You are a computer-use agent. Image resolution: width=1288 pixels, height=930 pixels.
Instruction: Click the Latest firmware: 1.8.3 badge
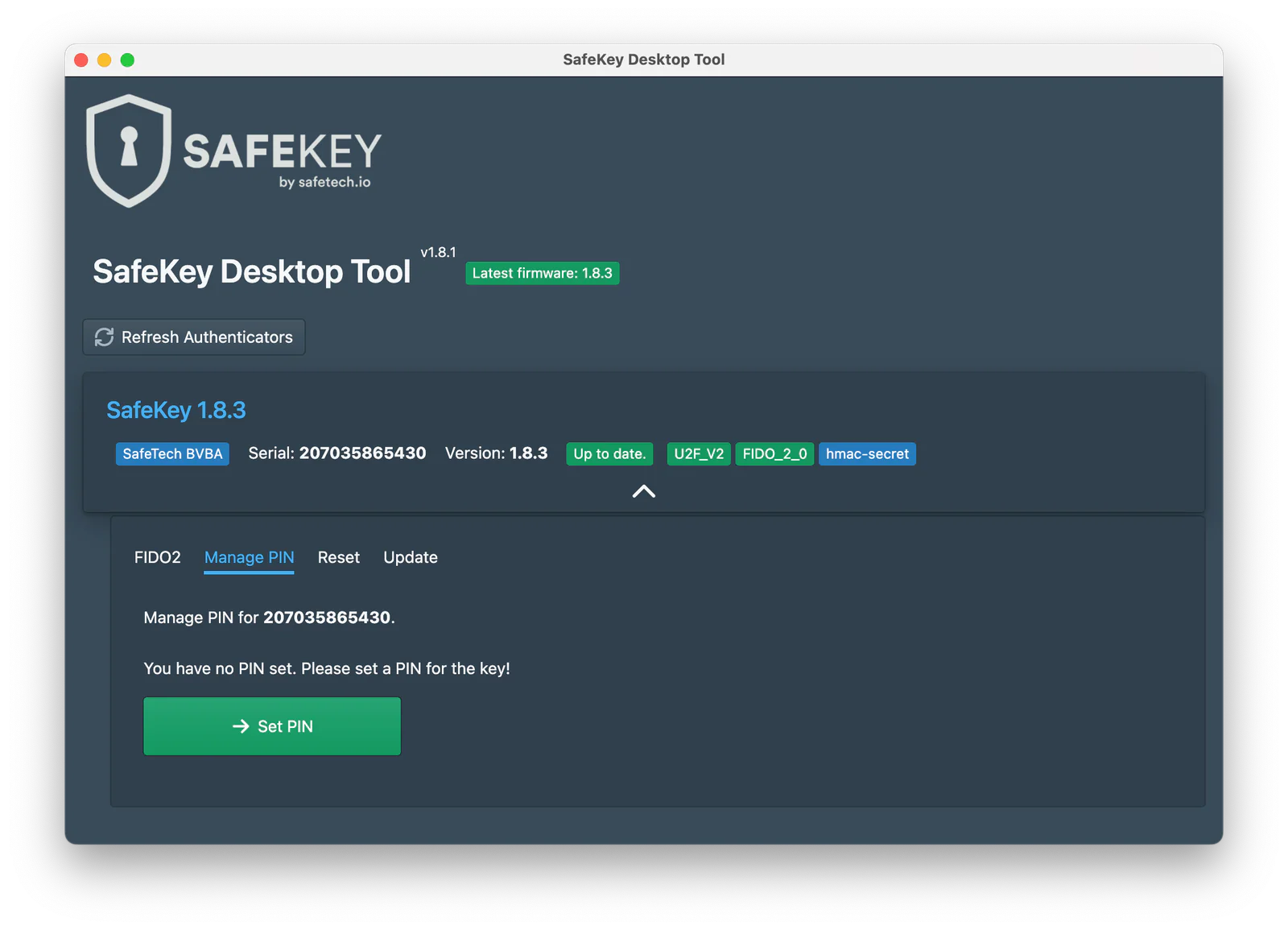point(543,273)
